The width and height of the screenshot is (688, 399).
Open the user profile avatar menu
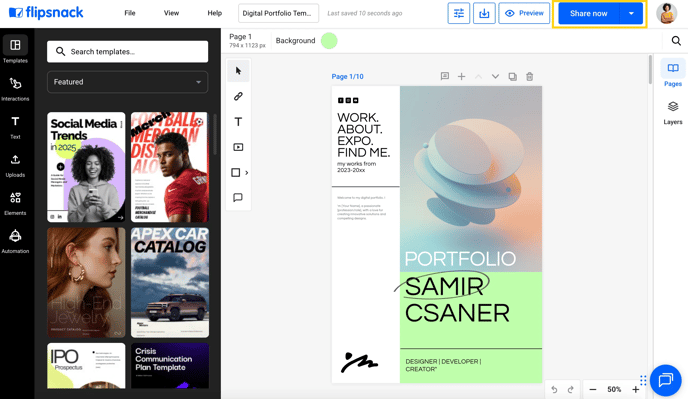(666, 13)
